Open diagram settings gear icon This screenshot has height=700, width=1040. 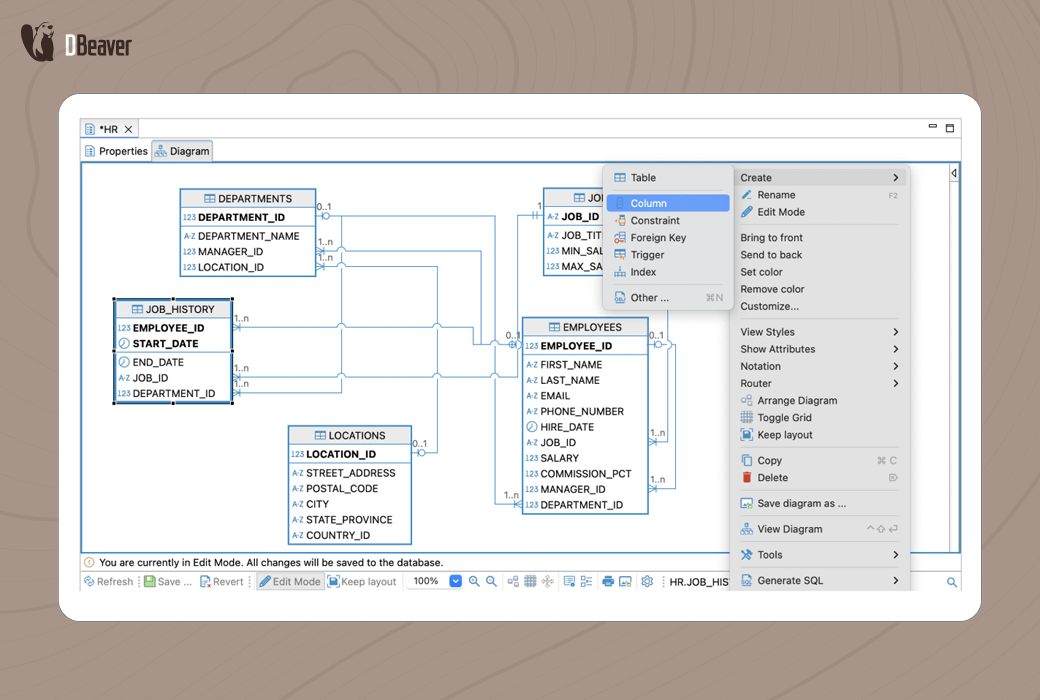(647, 582)
